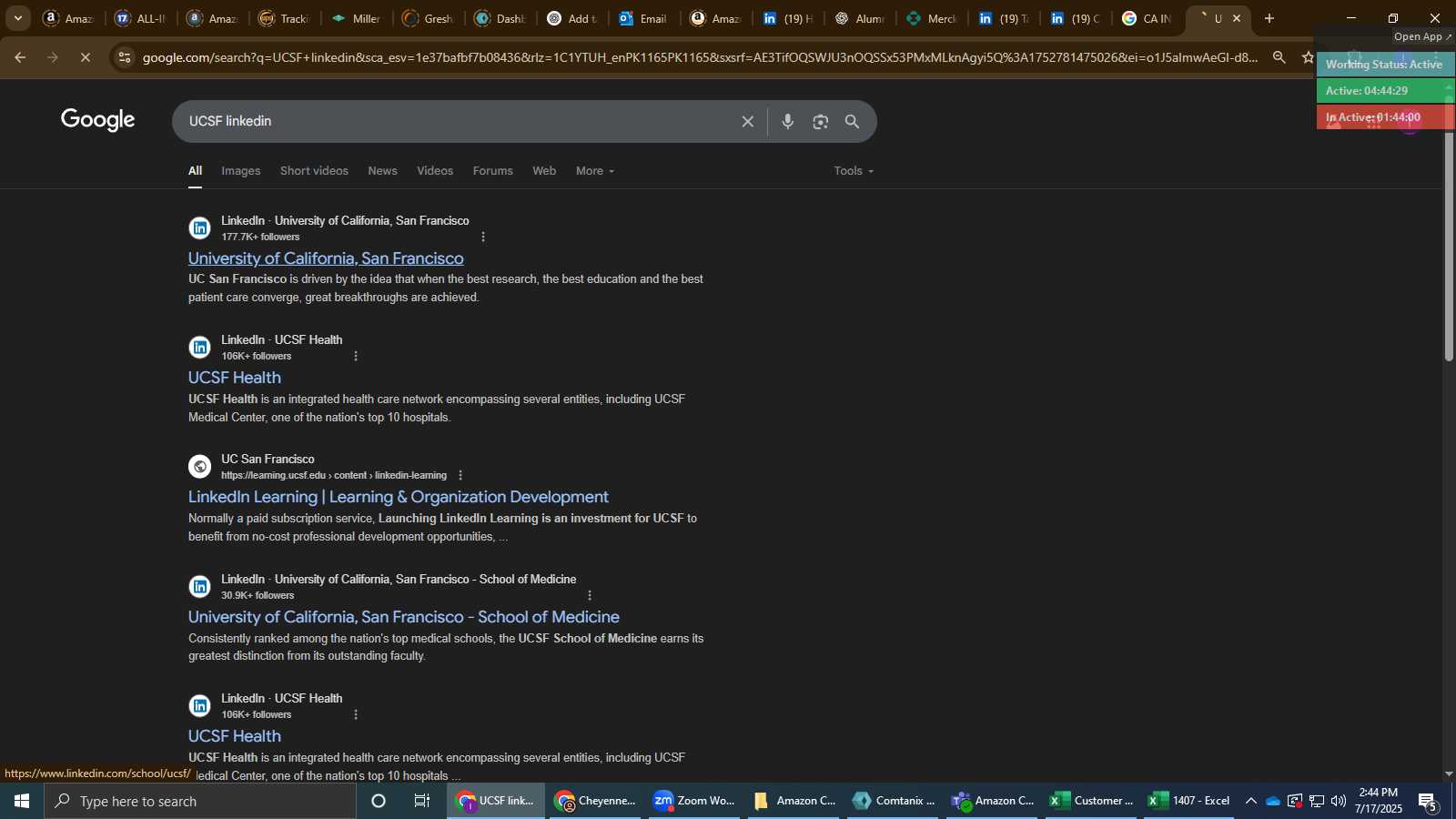Image resolution: width=1456 pixels, height=819 pixels.
Task: Switch to 1407 Excel taskbar window
Action: click(x=1190, y=801)
